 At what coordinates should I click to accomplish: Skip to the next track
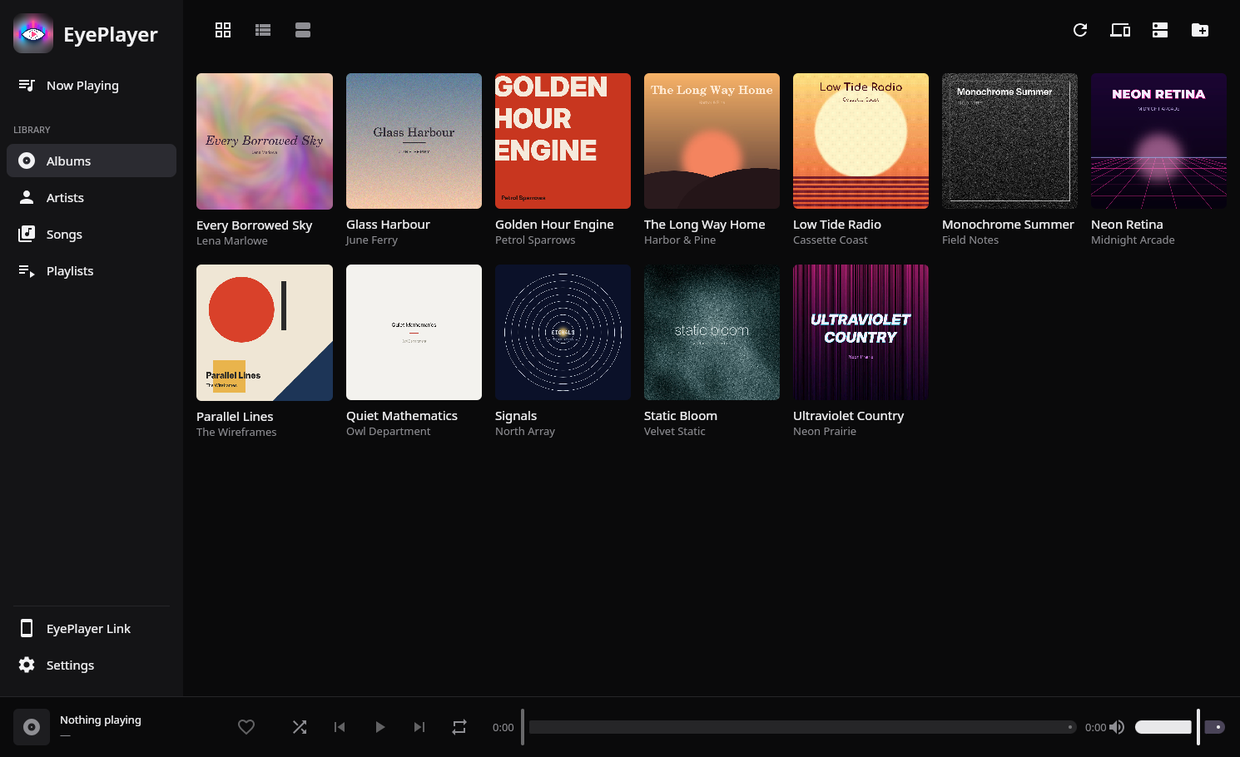point(419,727)
